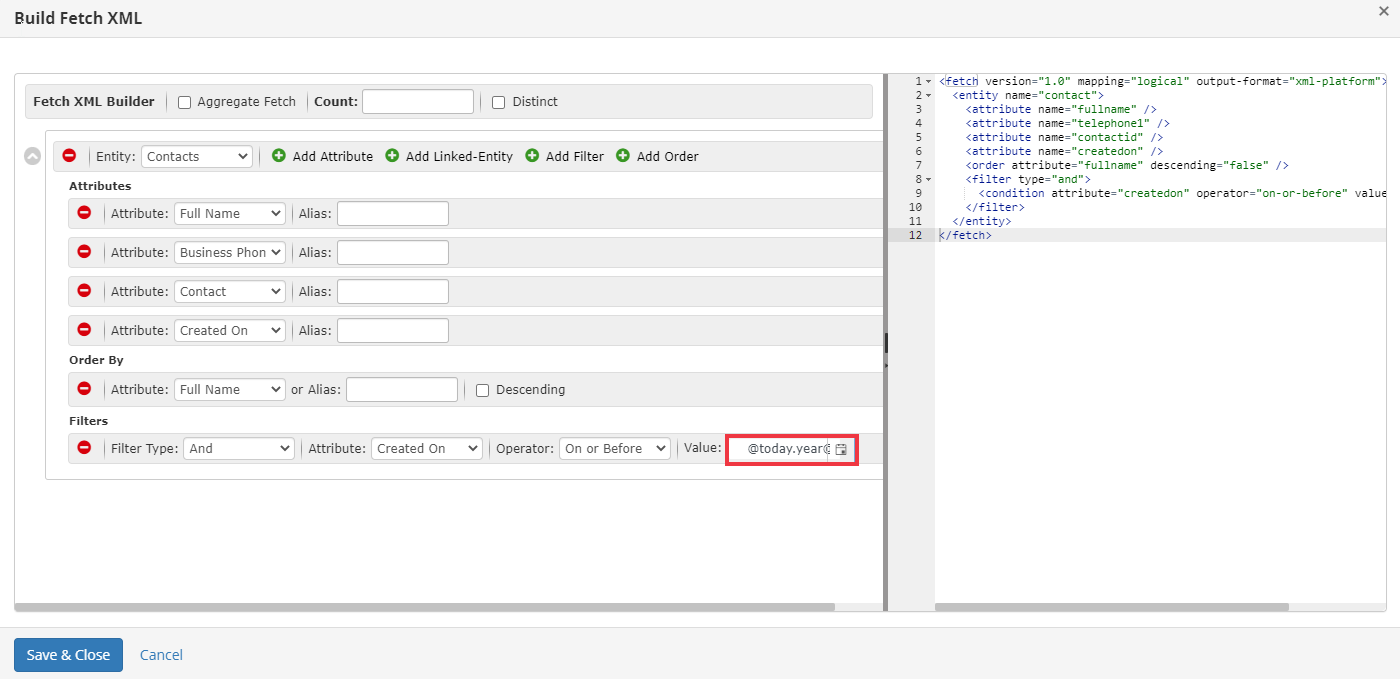The image size is (1400, 679).
Task: Toggle the Aggregate Fetch checkbox
Action: click(x=184, y=102)
